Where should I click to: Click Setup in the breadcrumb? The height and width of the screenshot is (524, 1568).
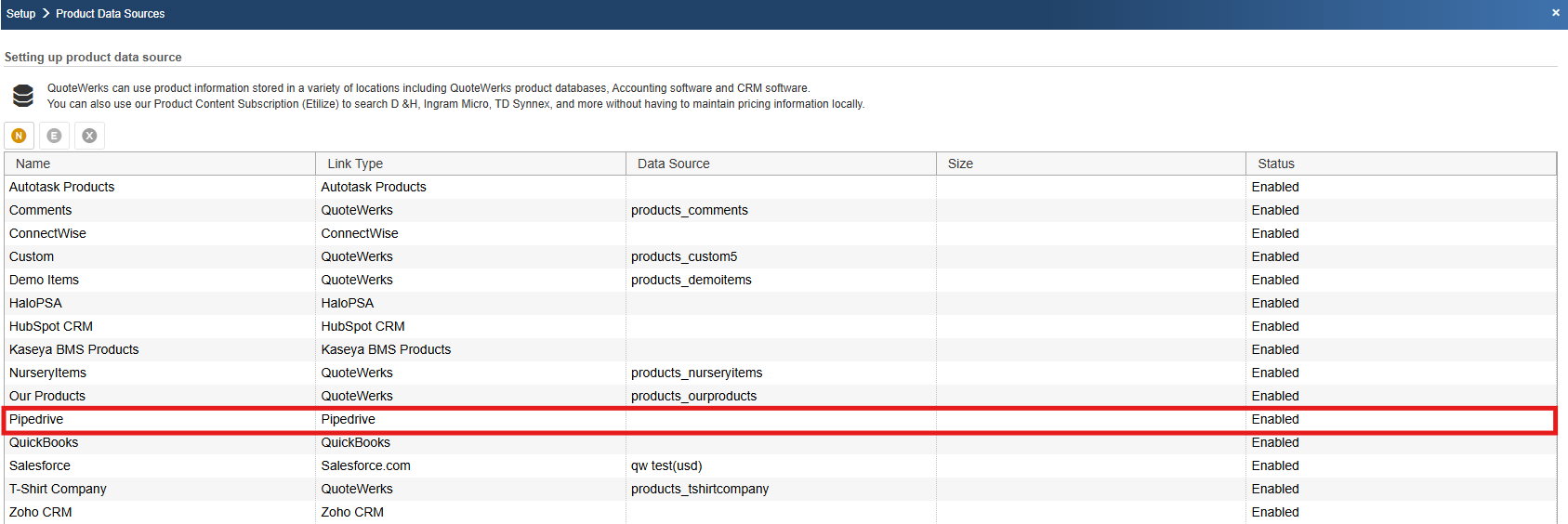coord(20,14)
